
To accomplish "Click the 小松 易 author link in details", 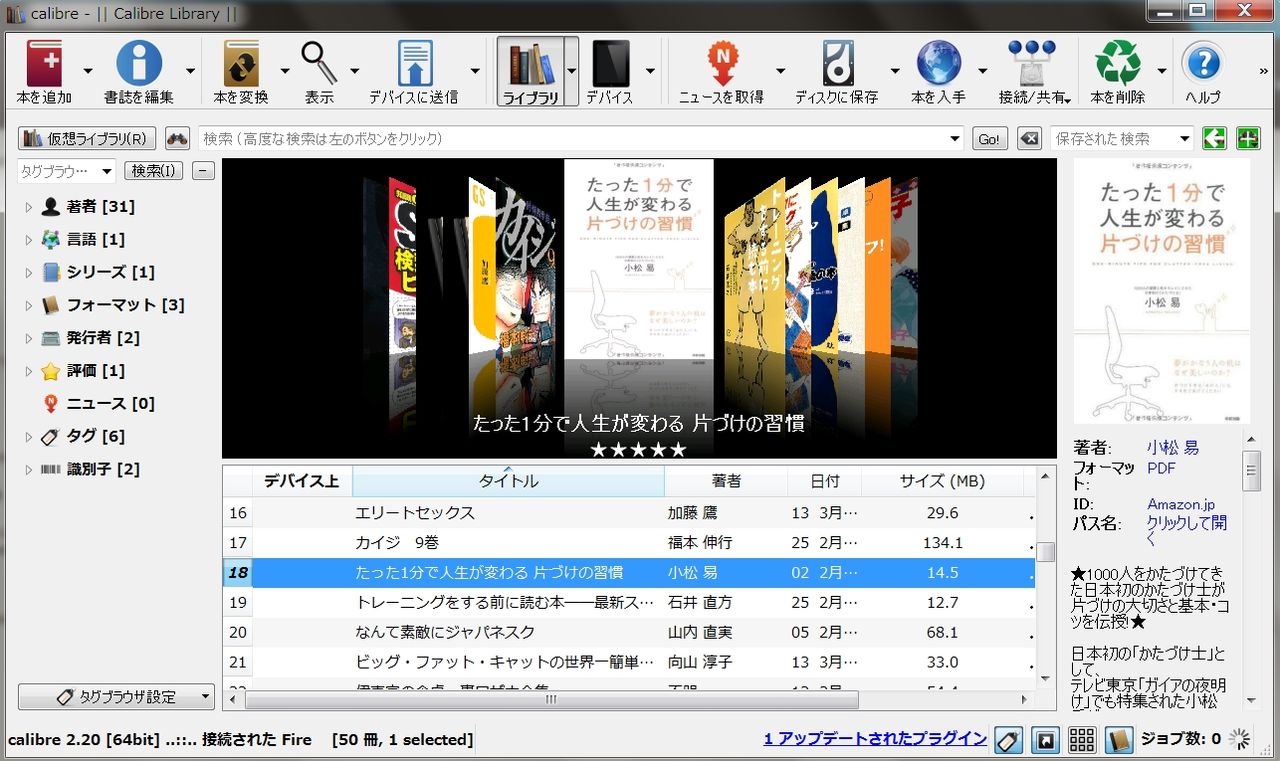I will pos(1173,448).
